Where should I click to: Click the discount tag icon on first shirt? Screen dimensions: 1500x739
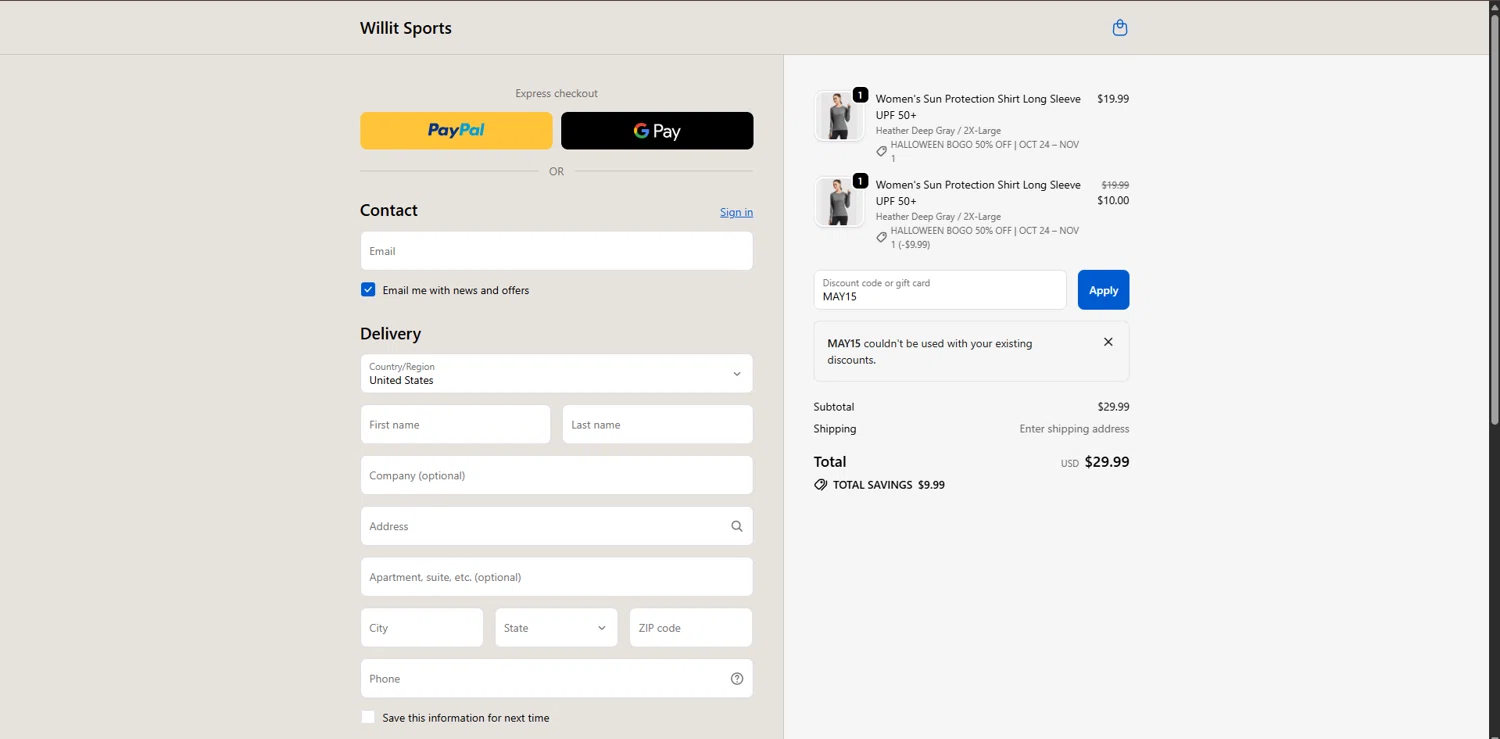click(x=881, y=151)
